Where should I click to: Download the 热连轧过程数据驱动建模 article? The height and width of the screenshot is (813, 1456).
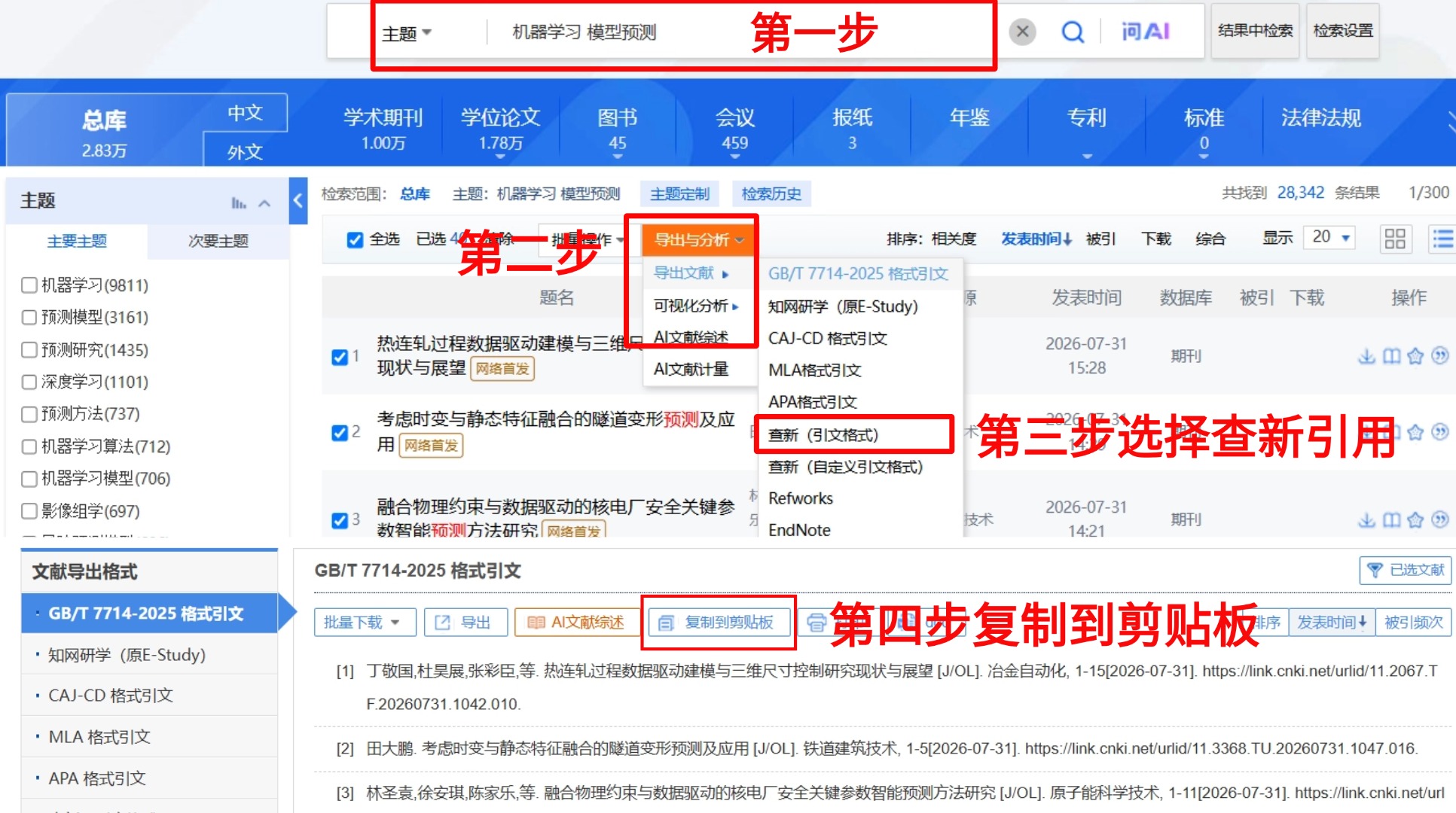point(1366,356)
